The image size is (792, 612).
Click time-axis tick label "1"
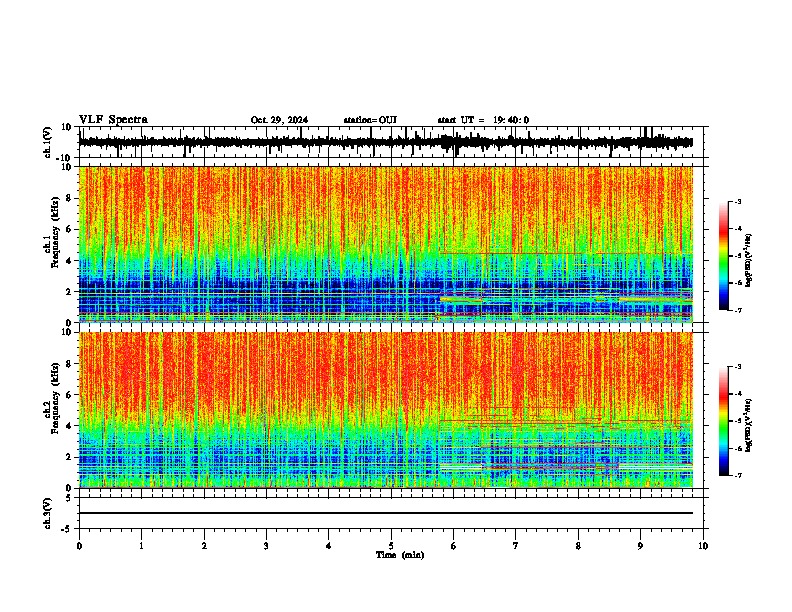click(141, 546)
